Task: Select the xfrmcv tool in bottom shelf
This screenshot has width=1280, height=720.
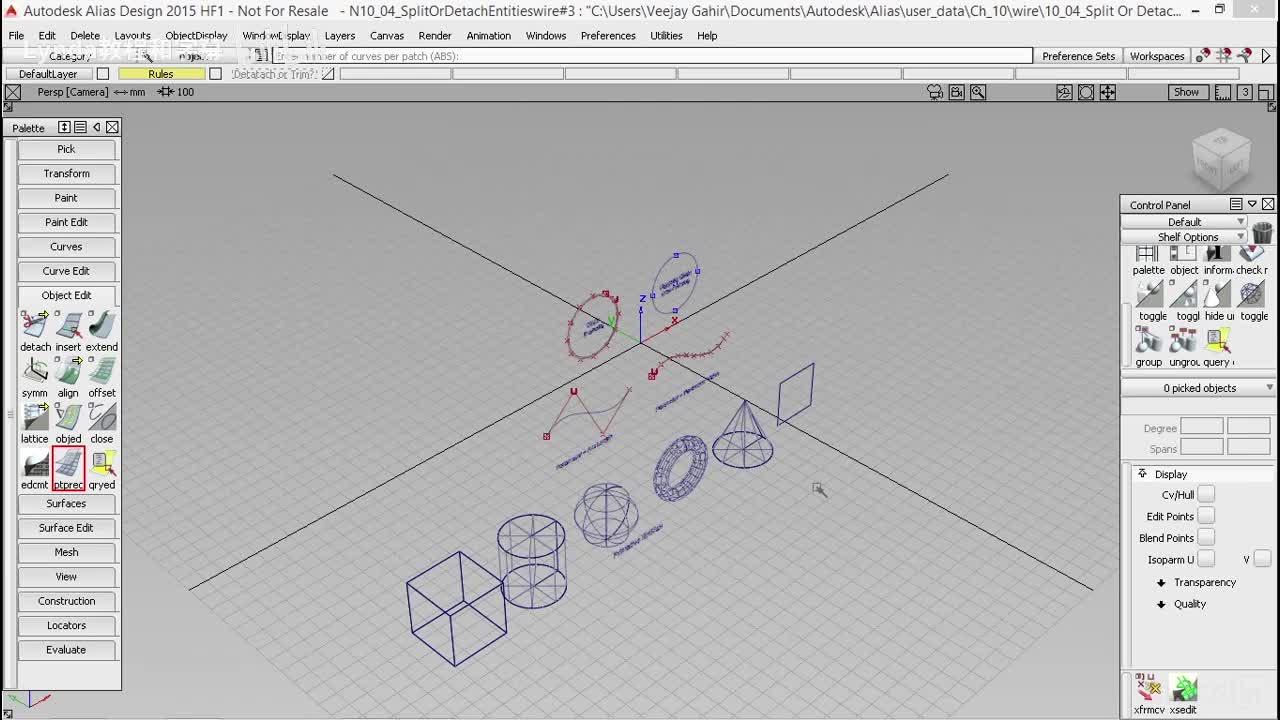Action: (x=1149, y=688)
